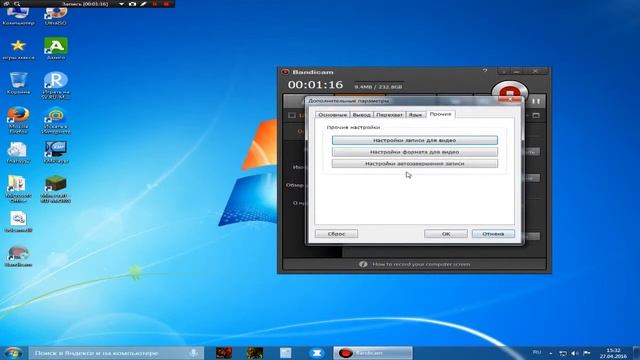Click the rectangle area icon in Bandicam toolbar
The height and width of the screenshot is (360, 640).
click(292, 116)
